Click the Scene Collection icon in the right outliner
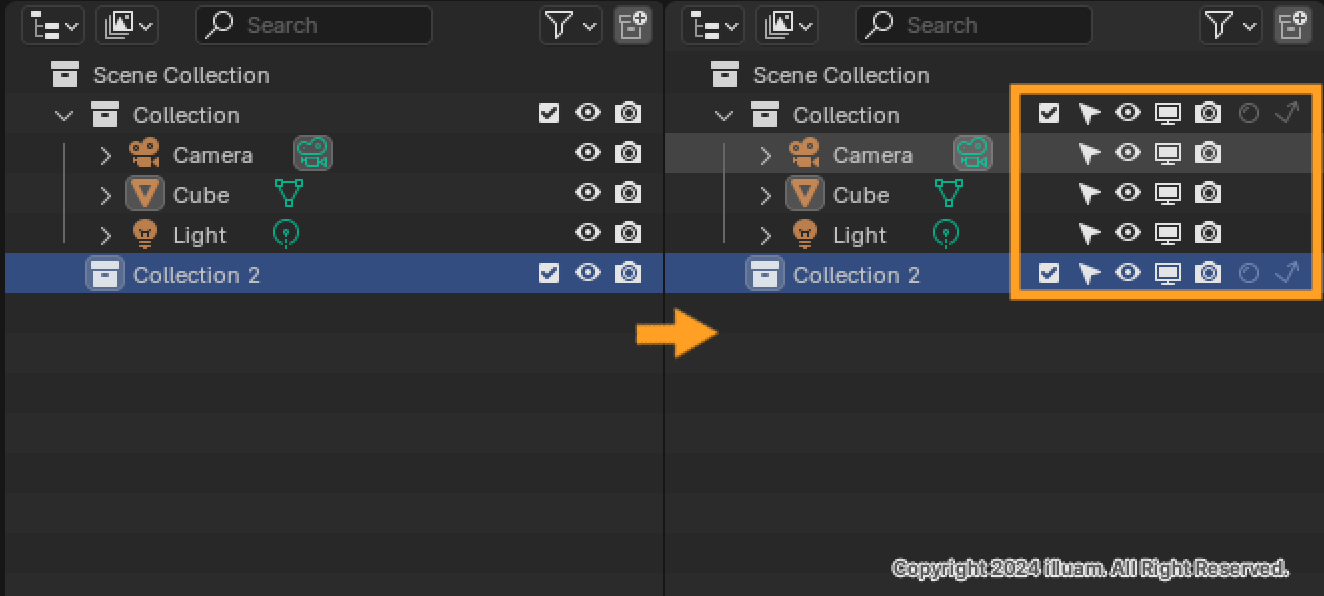The image size is (1324, 596). (x=724, y=75)
